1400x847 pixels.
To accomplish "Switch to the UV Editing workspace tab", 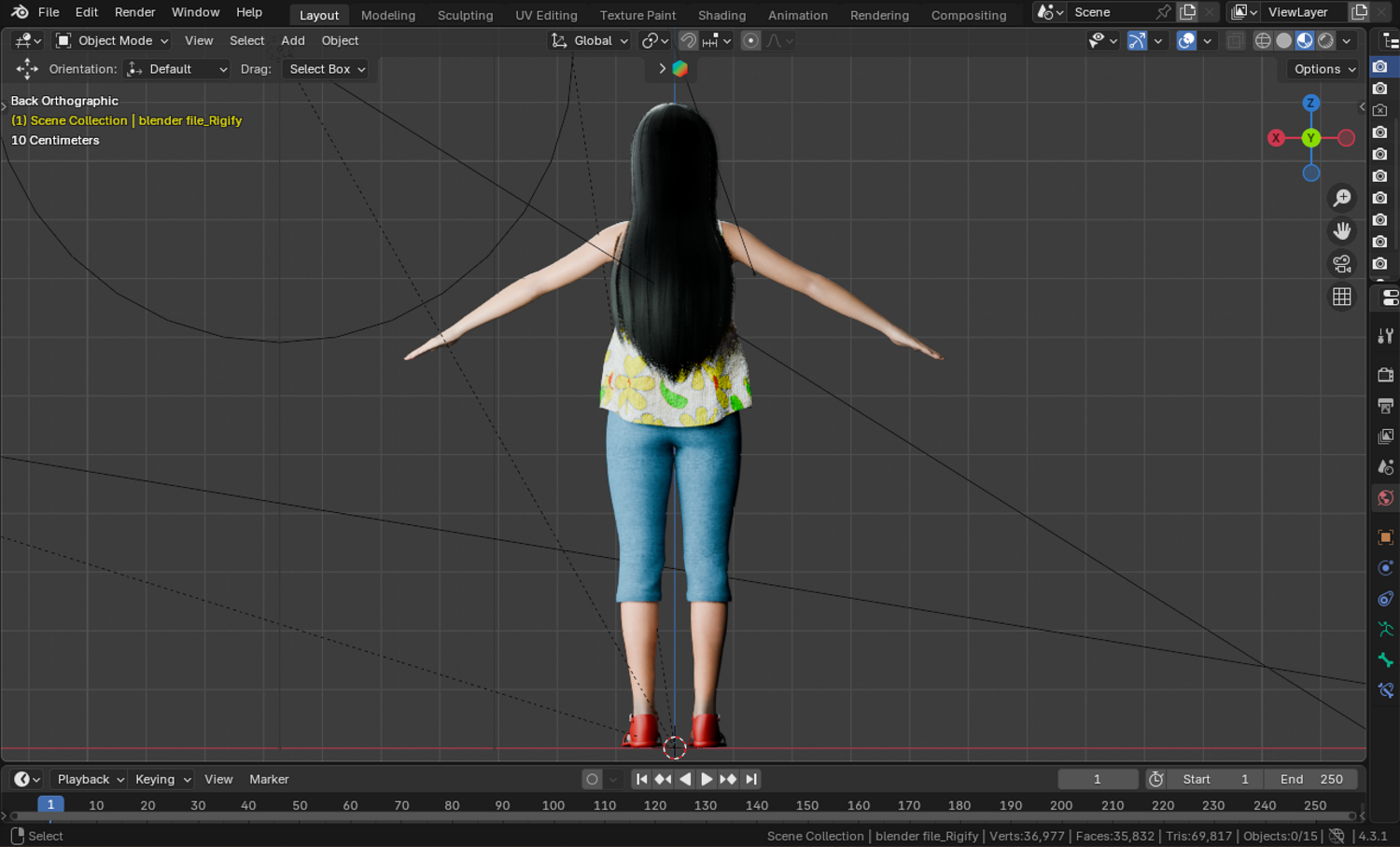I will click(546, 15).
